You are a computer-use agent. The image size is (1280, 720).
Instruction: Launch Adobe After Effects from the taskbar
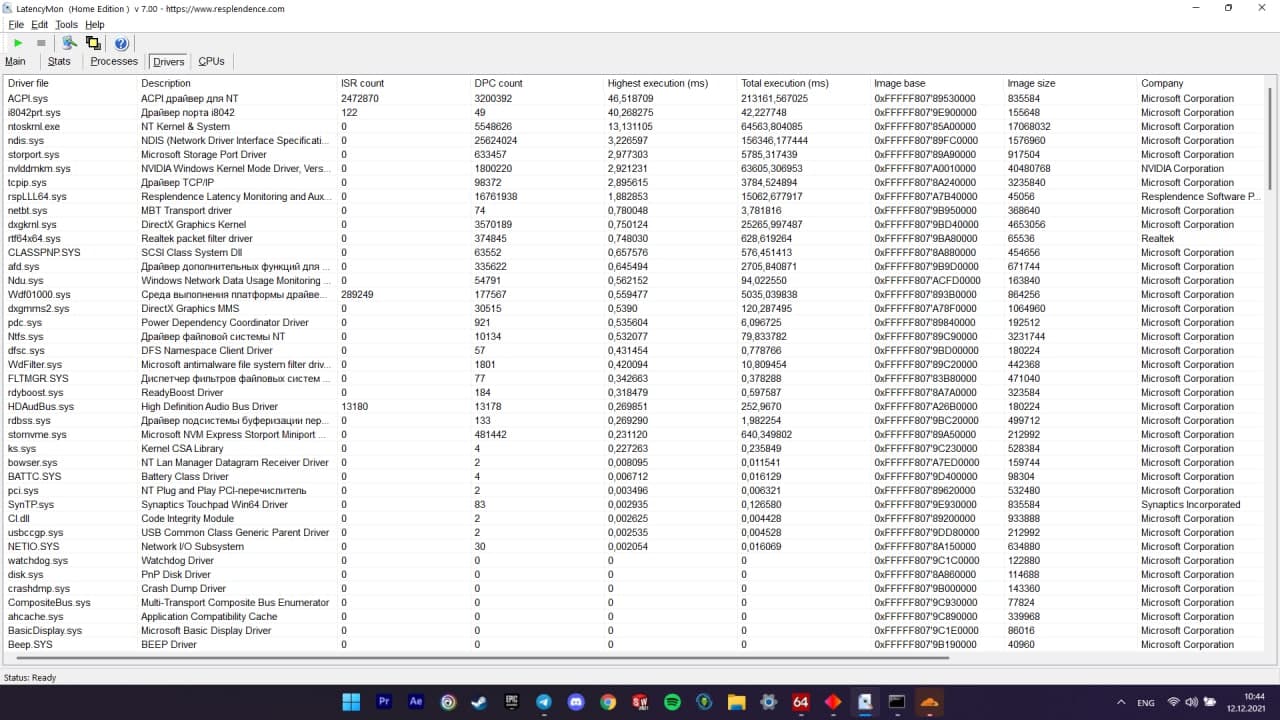pyautogui.click(x=416, y=702)
